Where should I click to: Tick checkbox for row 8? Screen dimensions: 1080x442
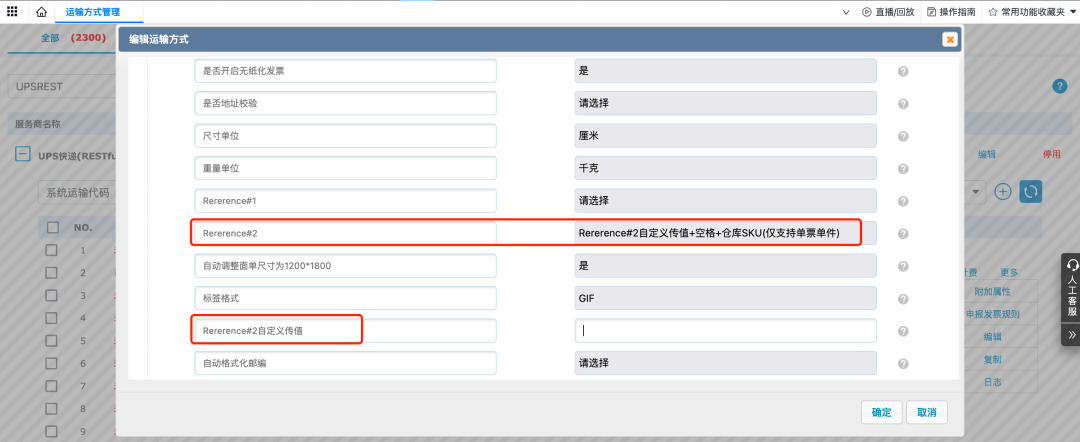(x=52, y=409)
